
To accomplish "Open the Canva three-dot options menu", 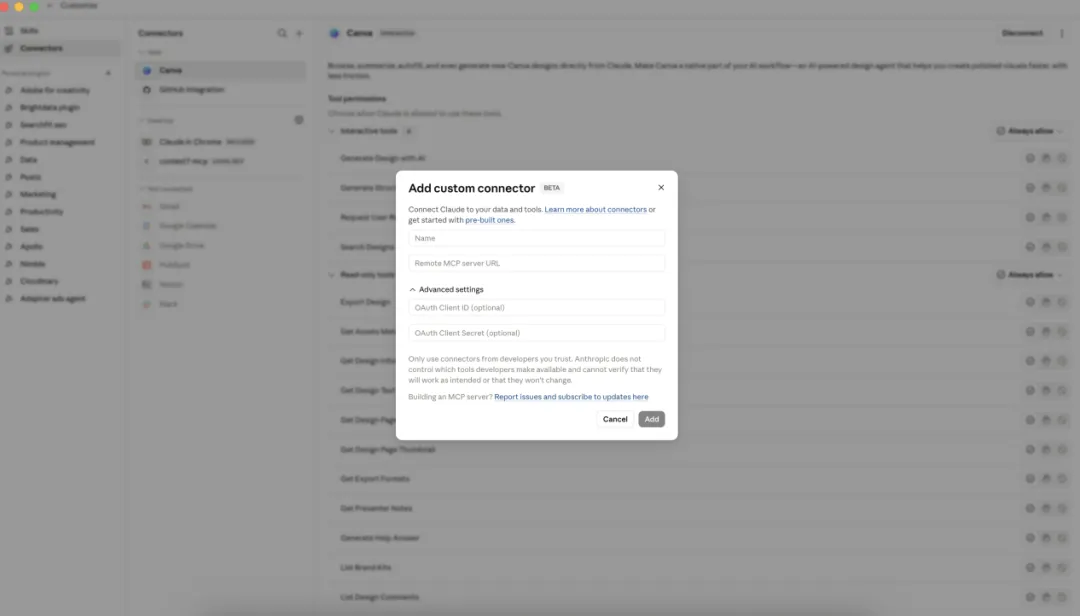I will (1061, 33).
